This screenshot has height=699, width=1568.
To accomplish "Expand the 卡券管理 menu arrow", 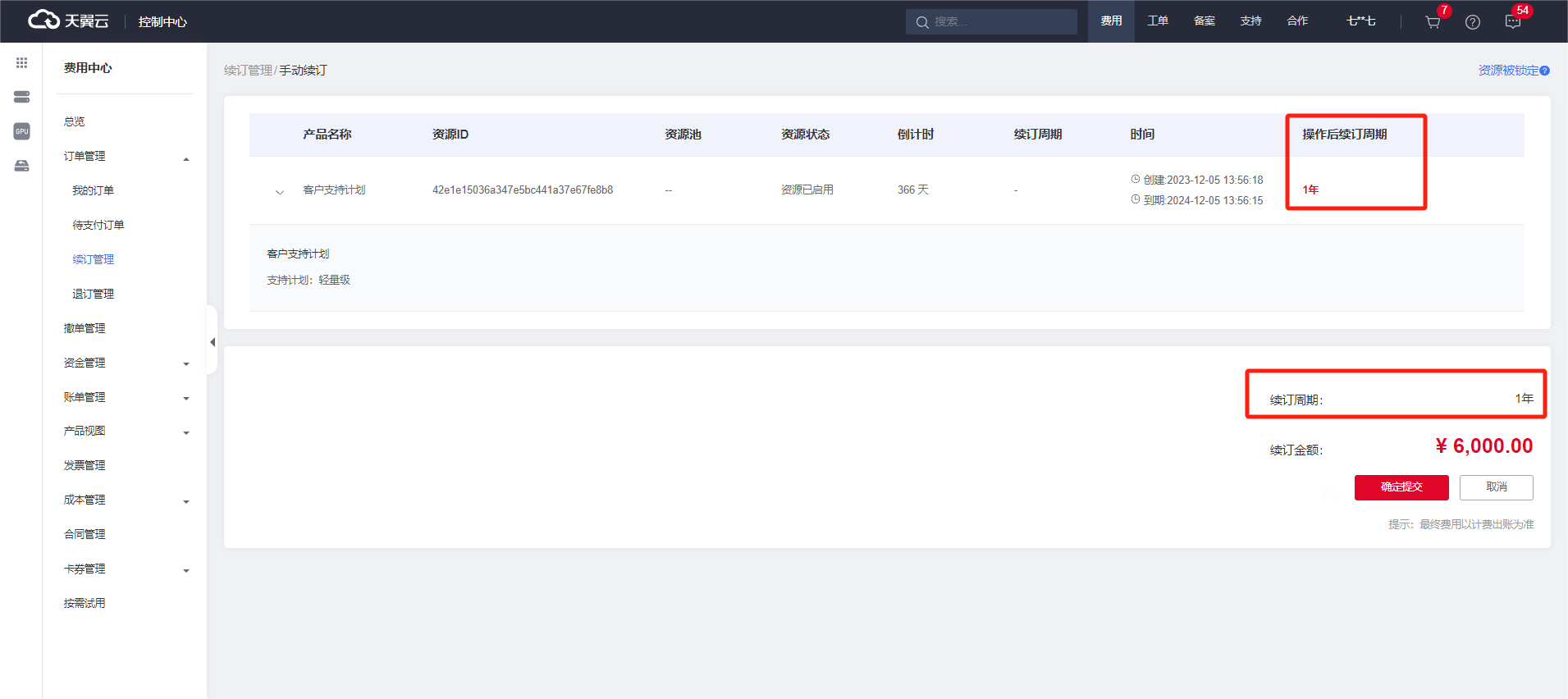I will coord(186,571).
